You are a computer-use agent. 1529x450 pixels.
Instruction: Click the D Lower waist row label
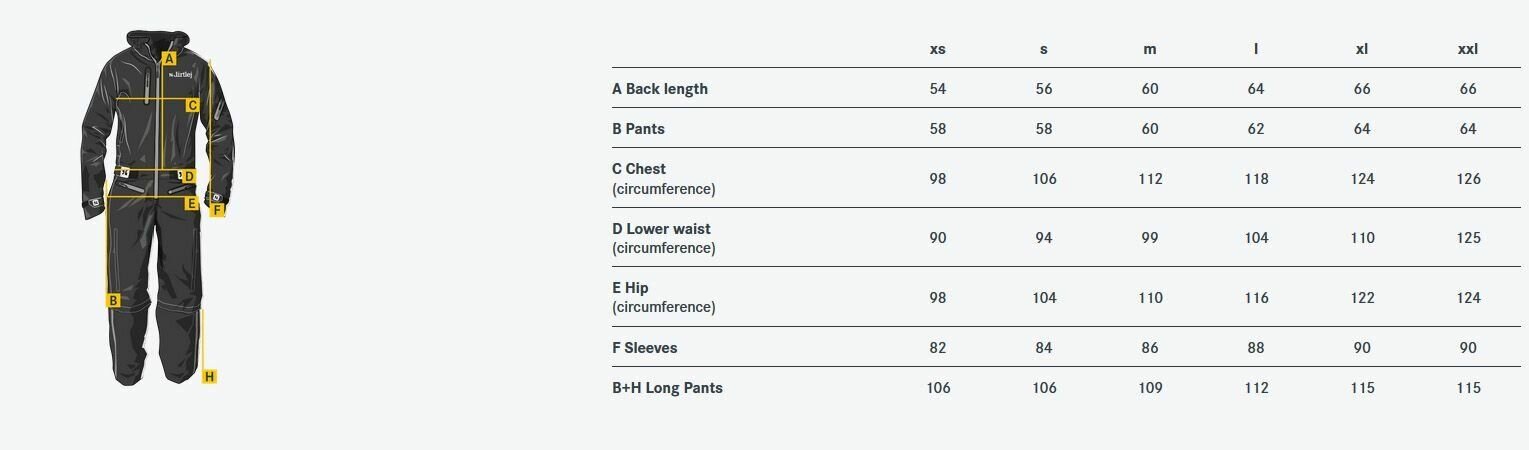[664, 238]
